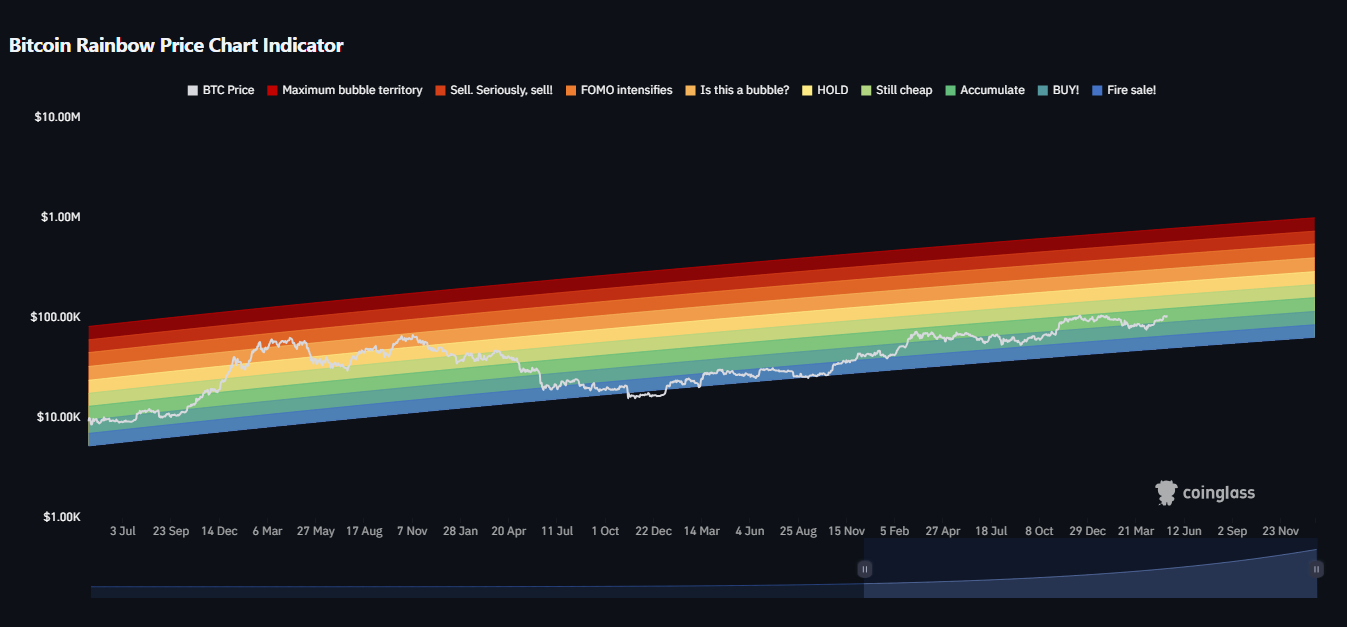Click the $100.00K label on the price axis
The width and height of the screenshot is (1347, 627).
pyautogui.click(x=56, y=317)
